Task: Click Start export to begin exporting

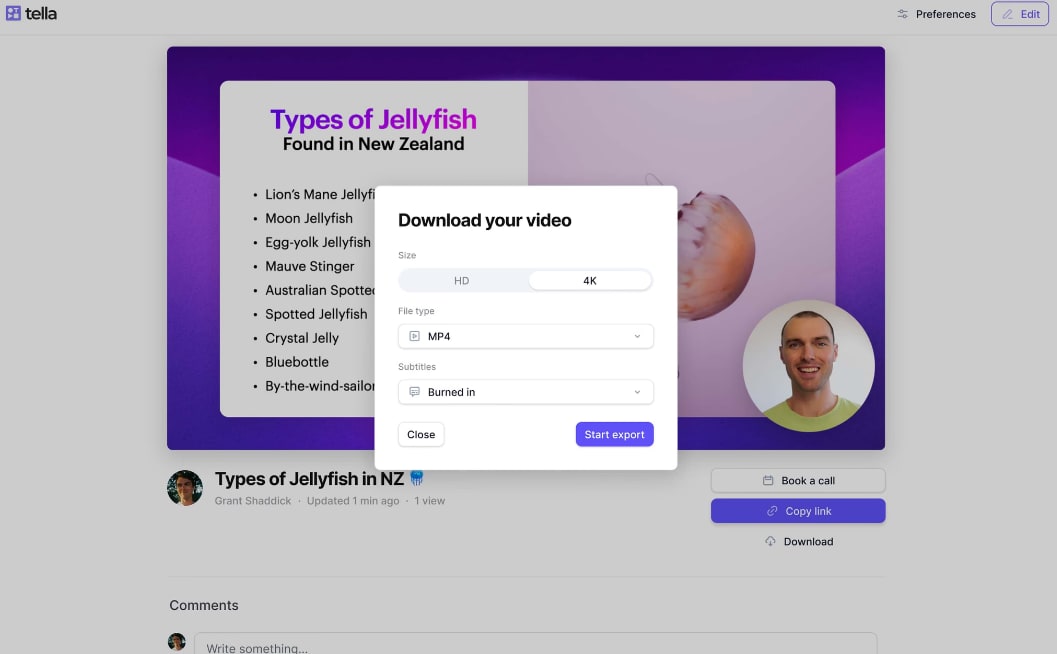Action: point(614,434)
